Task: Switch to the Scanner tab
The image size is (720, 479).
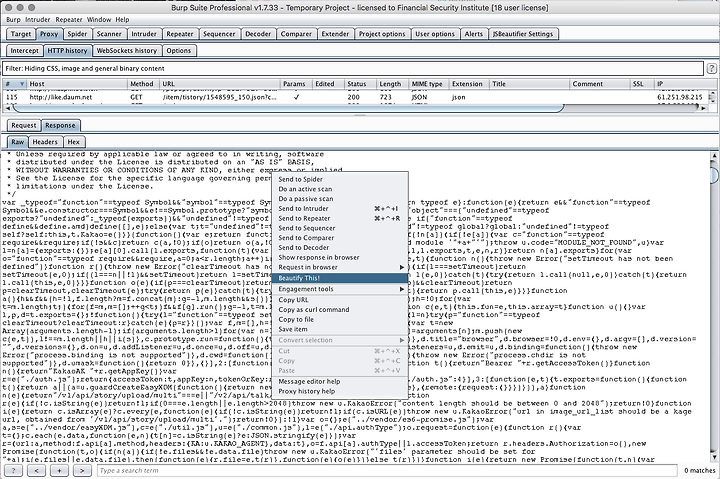Action: (109, 34)
